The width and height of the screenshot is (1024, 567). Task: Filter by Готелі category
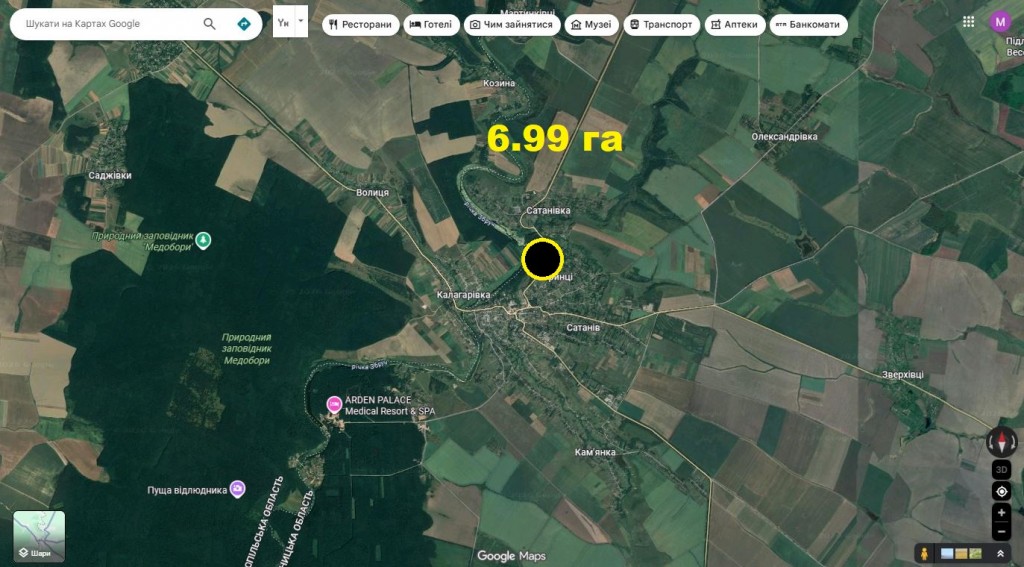(x=431, y=25)
